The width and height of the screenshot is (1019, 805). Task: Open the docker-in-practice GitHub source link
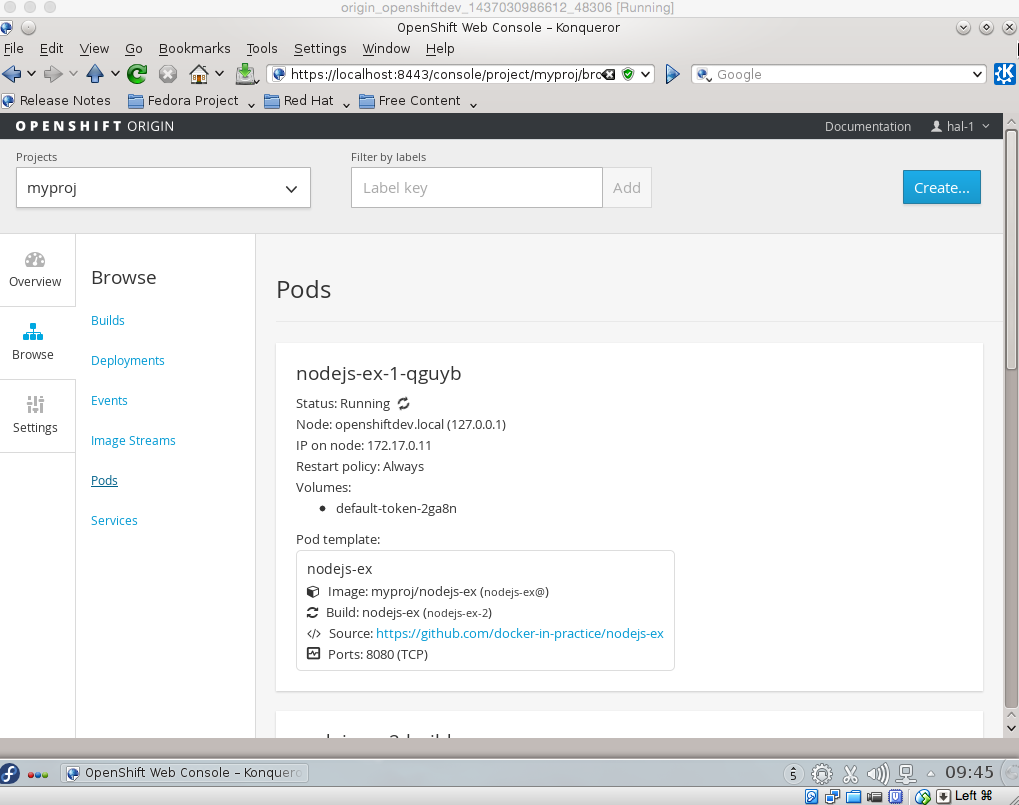519,633
